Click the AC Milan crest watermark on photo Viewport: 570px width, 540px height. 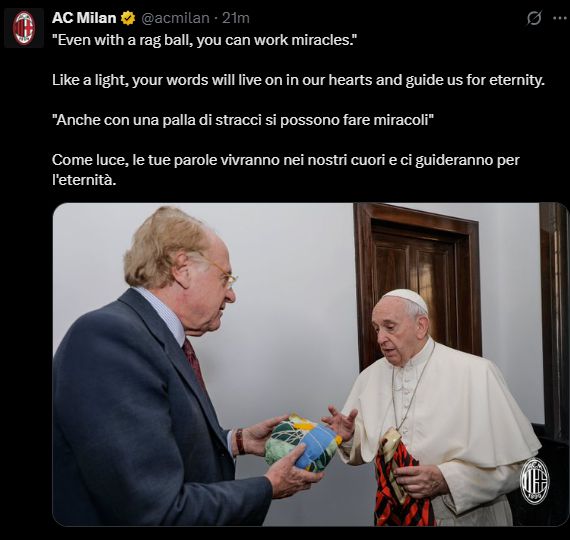[x=534, y=481]
